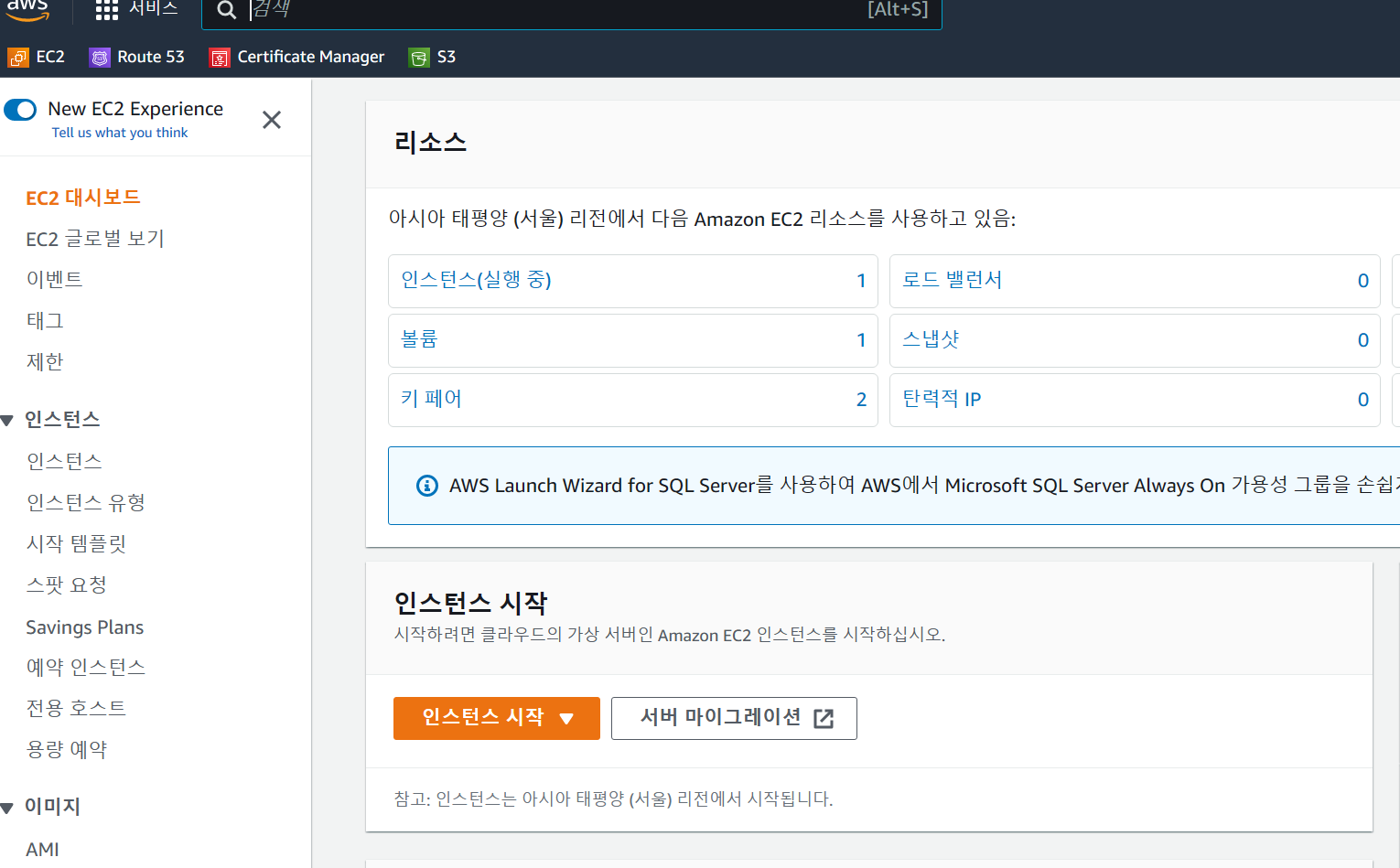Click count 0 in 스냅샷 row
Screen dimensions: 1400x868
[1363, 340]
